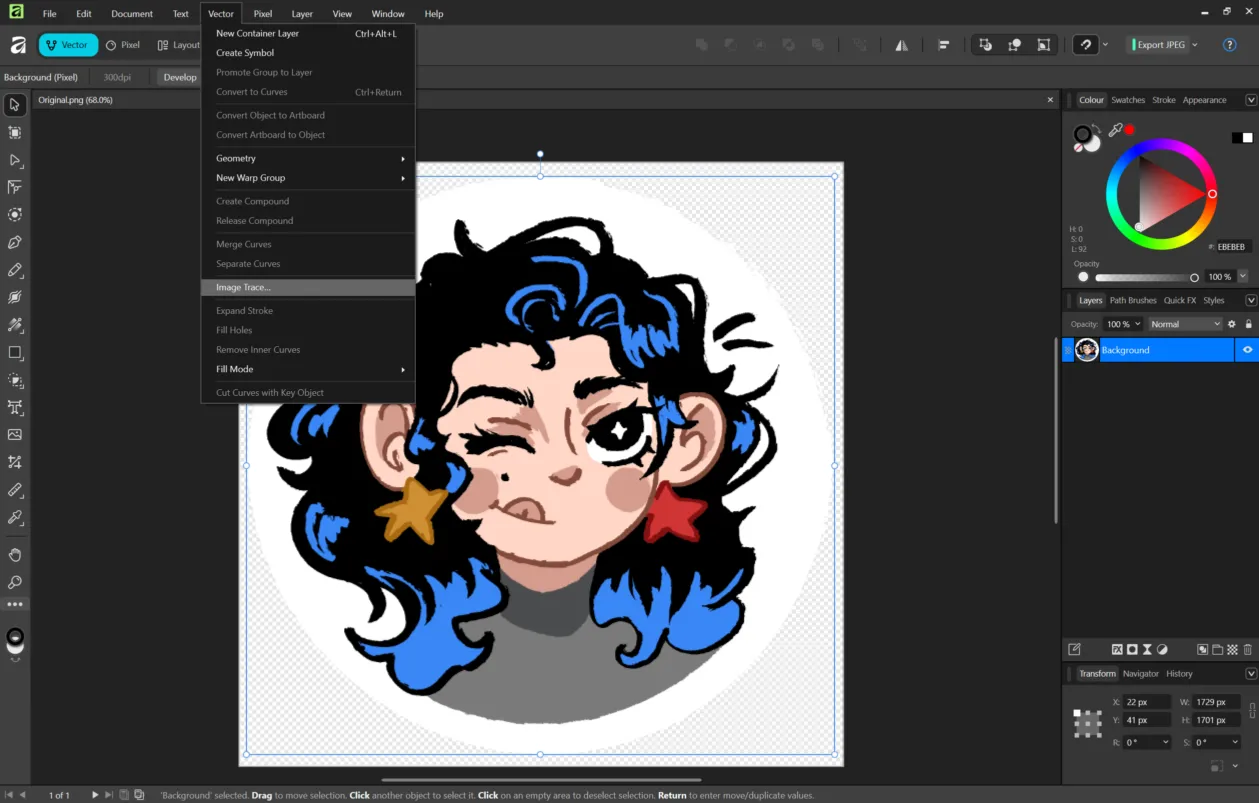Click the Develop button in the toolbar
This screenshot has height=803, width=1259.
(x=180, y=76)
